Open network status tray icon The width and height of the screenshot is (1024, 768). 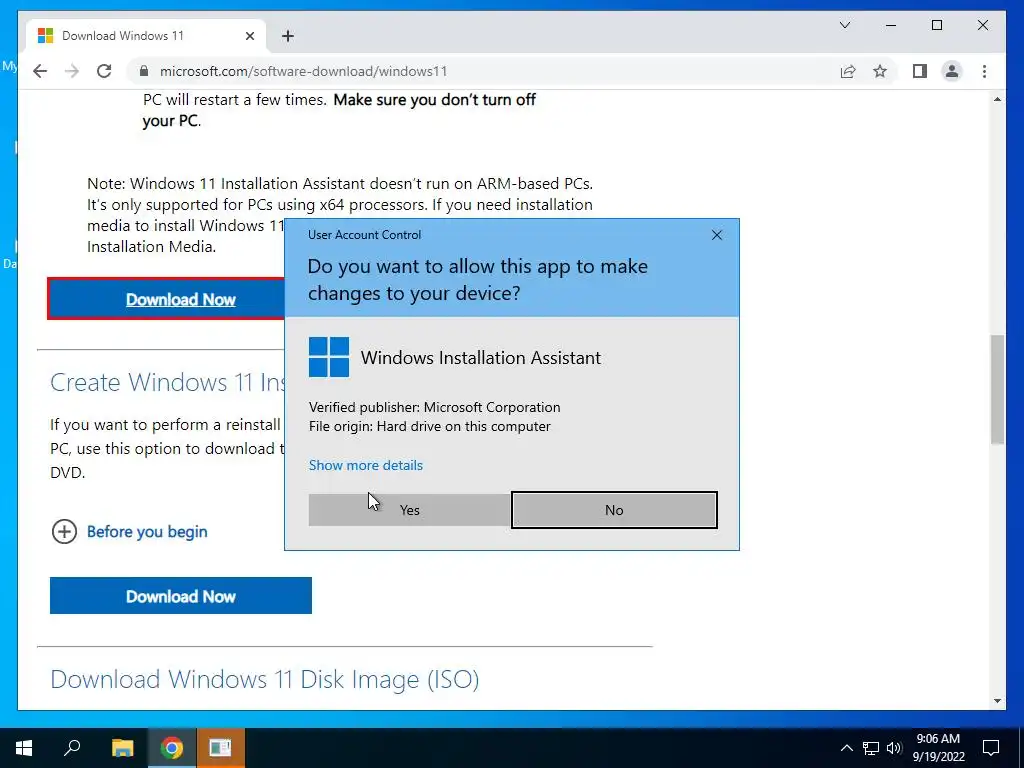coord(871,748)
